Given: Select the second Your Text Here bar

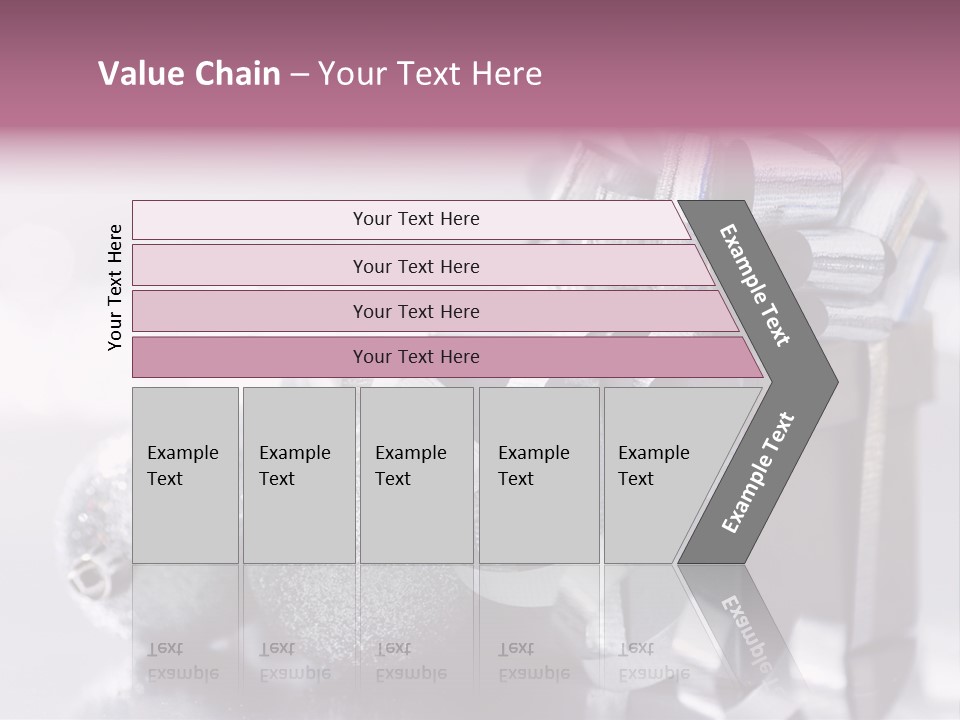Looking at the screenshot, I should coord(415,266).
